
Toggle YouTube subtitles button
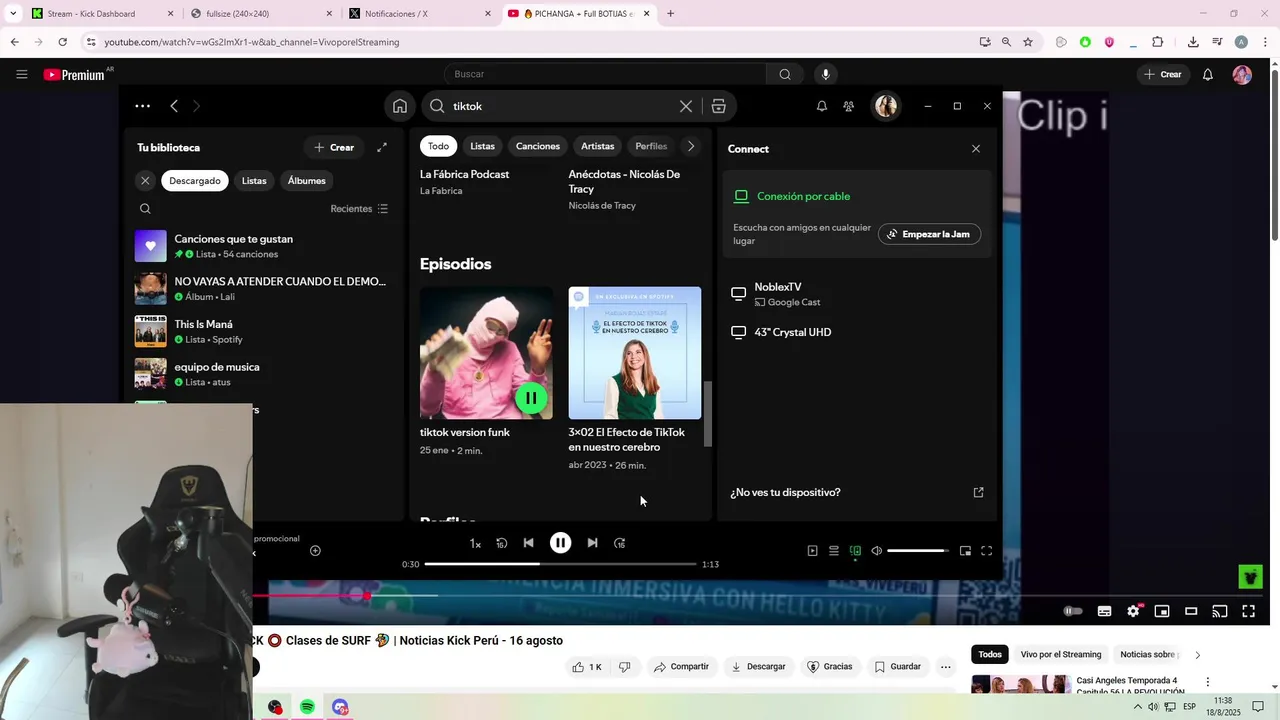click(1105, 611)
